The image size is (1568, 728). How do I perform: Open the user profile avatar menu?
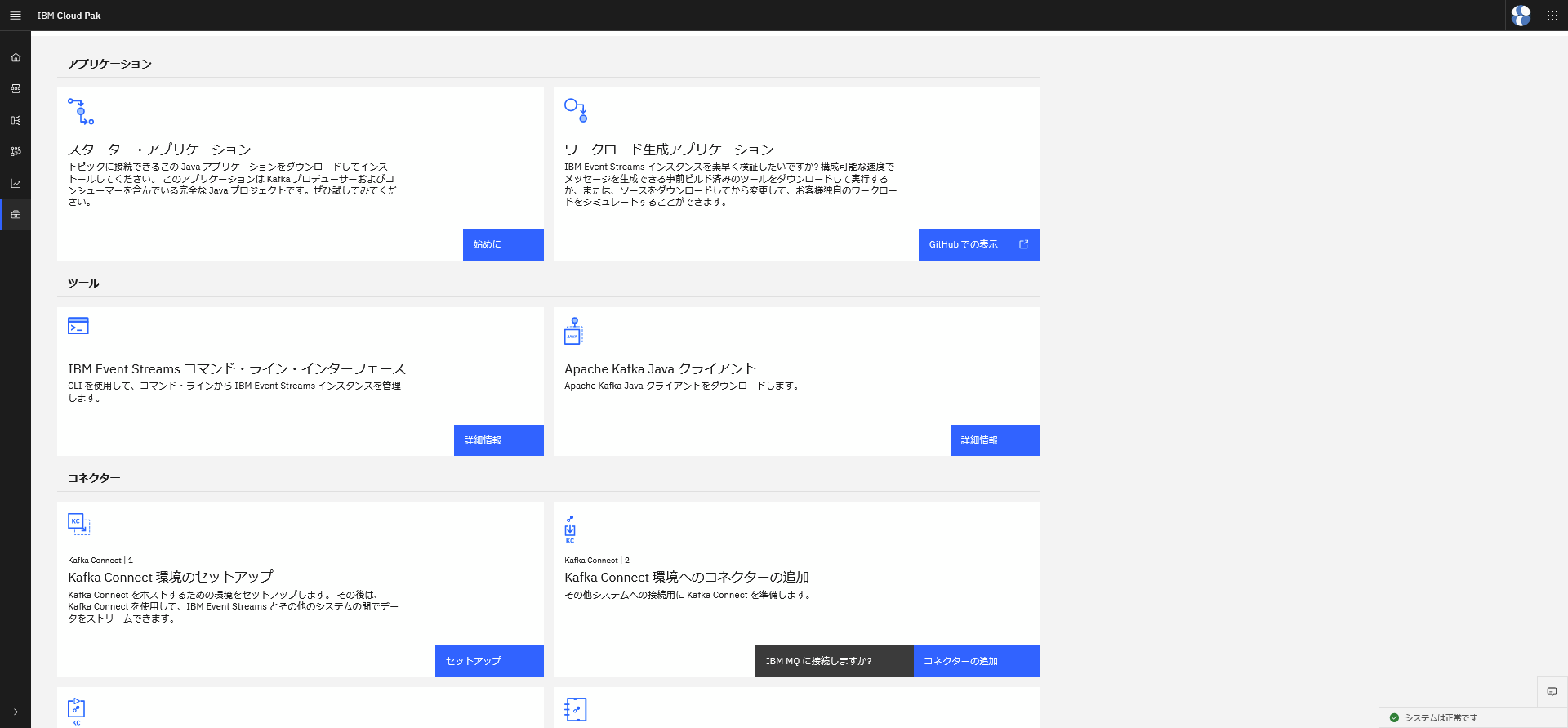[x=1521, y=16]
